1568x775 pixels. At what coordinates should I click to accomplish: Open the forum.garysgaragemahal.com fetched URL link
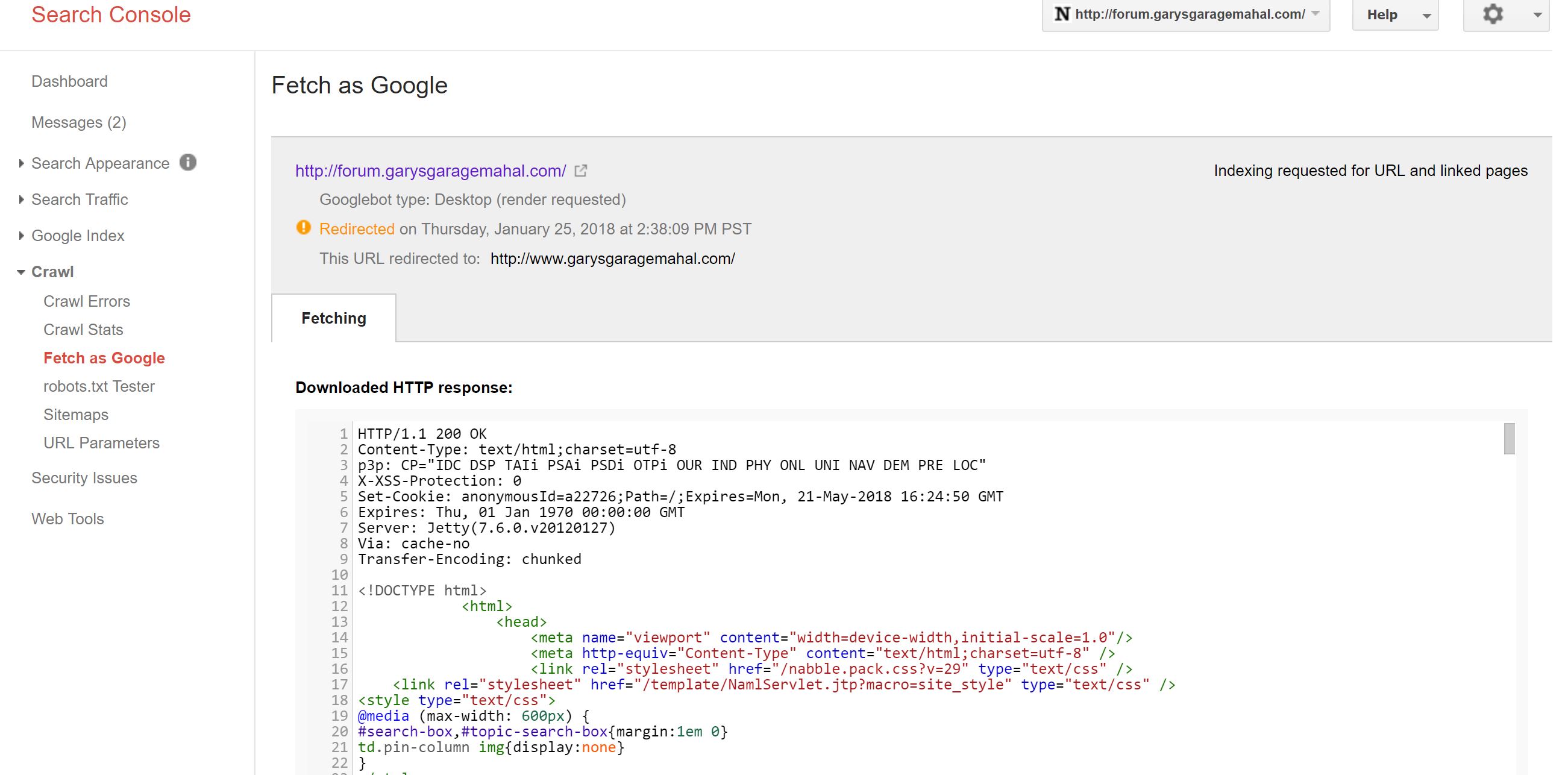430,171
